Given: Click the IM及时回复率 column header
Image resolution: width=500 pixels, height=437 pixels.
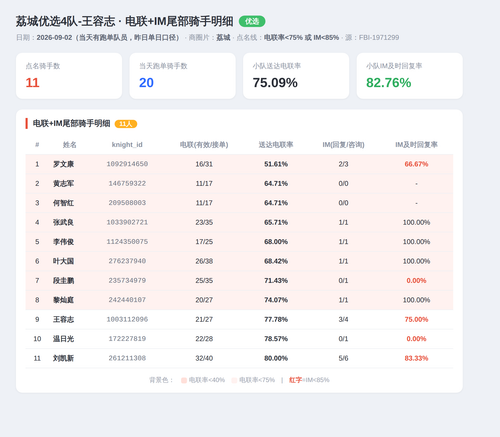Looking at the screenshot, I should click(416, 145).
